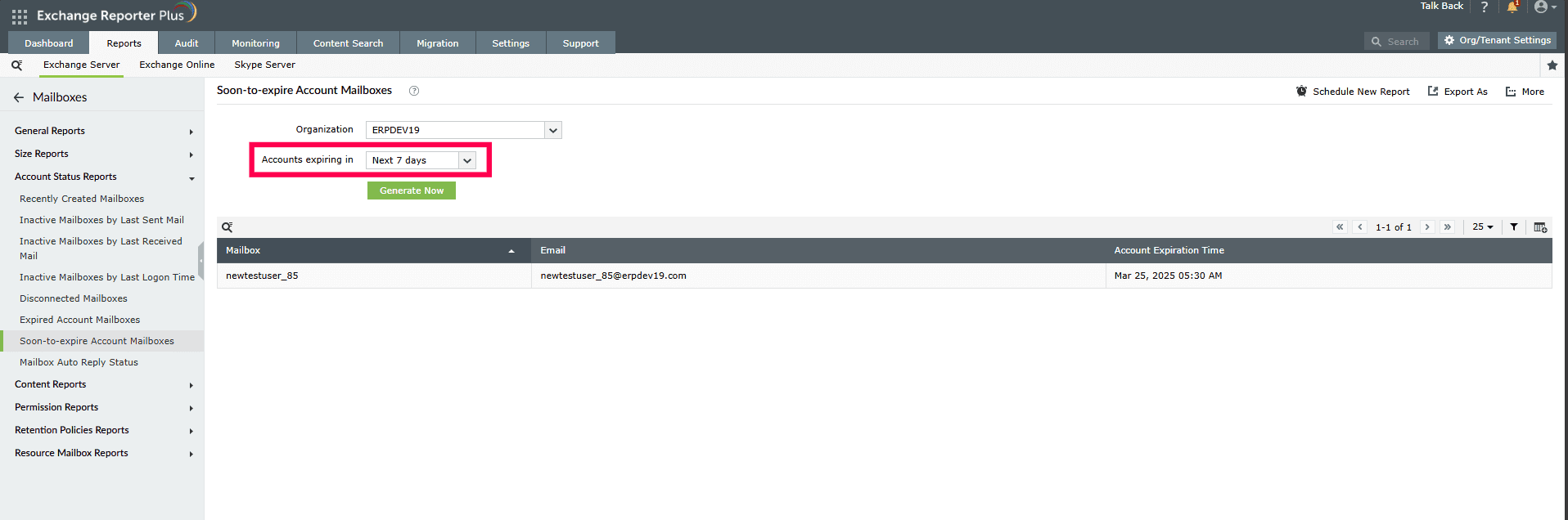1568x520 pixels.
Task: Sort by Mailbox column arrow
Action: coord(511,251)
